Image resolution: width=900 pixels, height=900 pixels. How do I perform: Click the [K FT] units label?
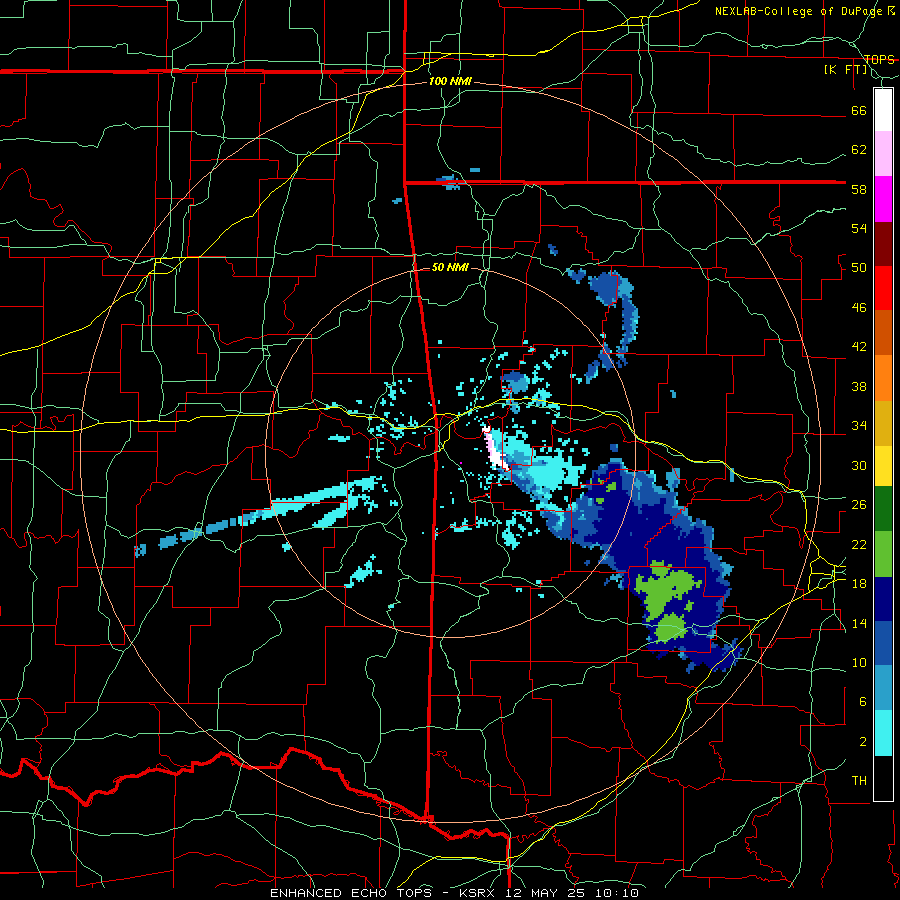click(x=846, y=70)
